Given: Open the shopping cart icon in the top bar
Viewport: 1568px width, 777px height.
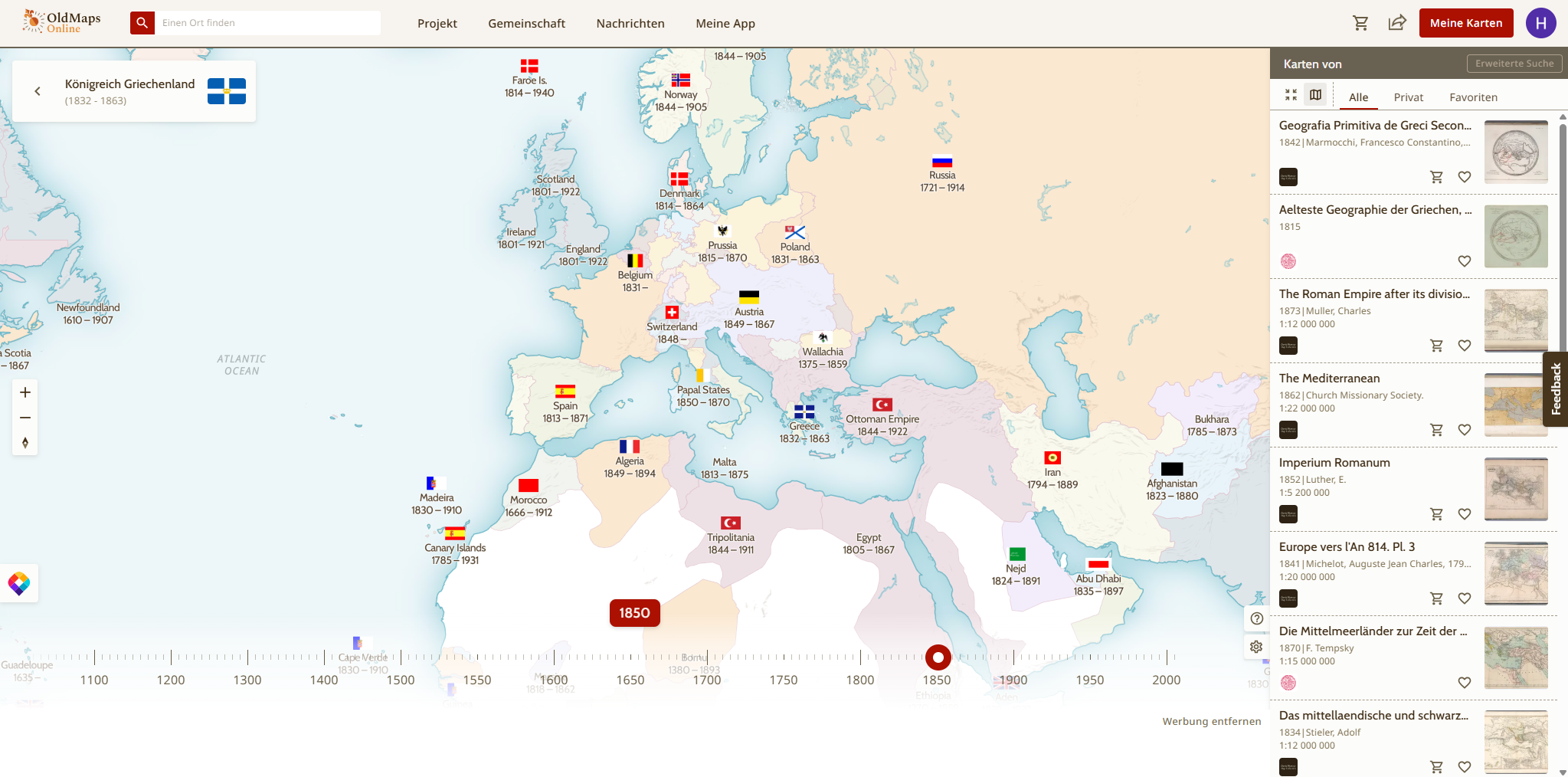Looking at the screenshot, I should coord(1362,23).
